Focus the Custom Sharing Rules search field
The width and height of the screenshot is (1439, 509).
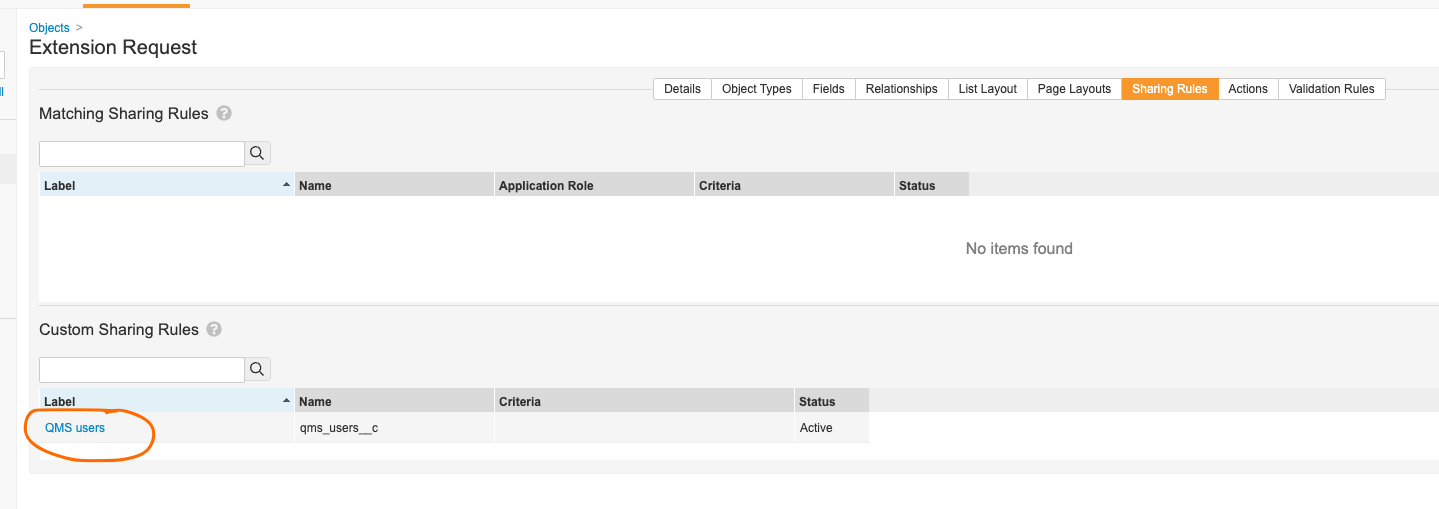coord(142,370)
